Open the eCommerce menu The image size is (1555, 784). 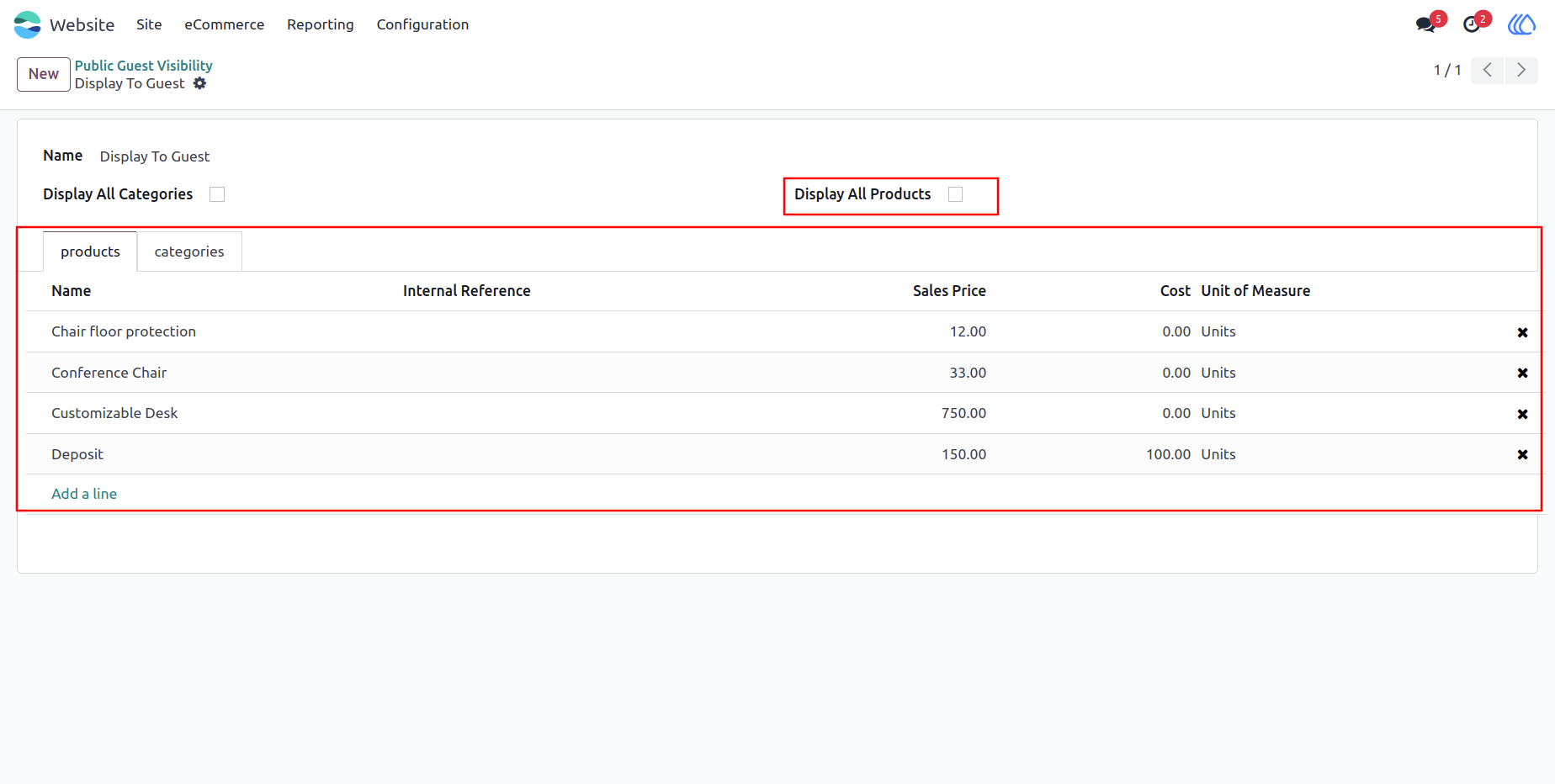point(225,24)
